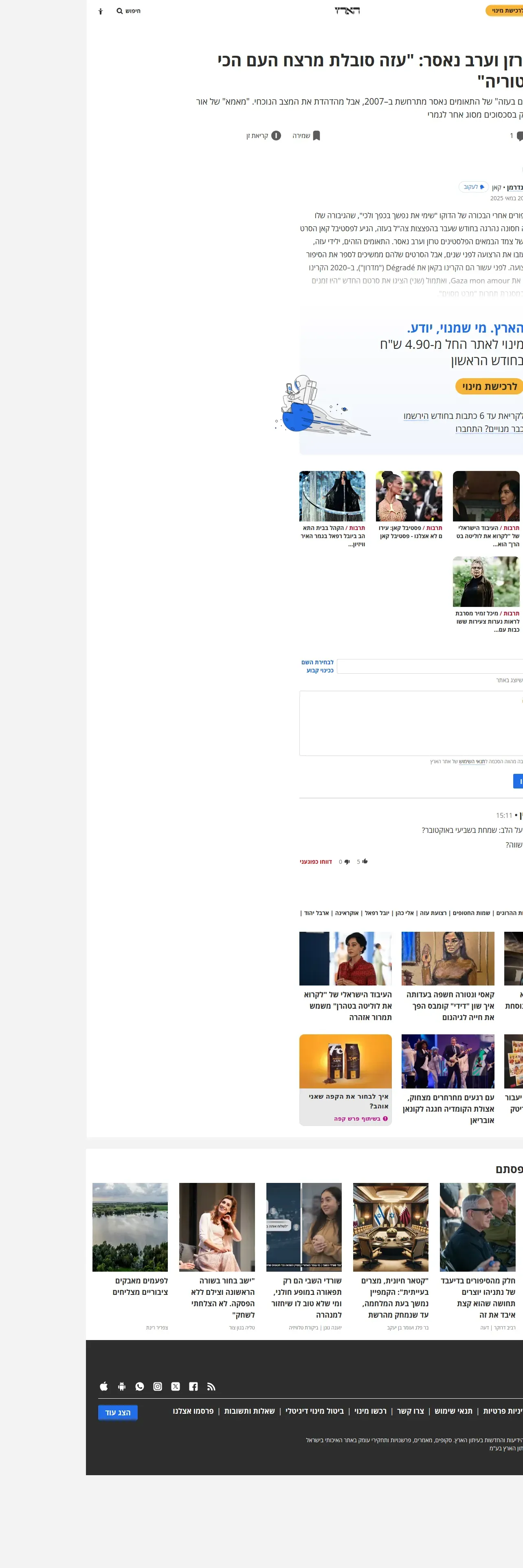This screenshot has width=523, height=1568.
Task: Go to the Haaretz logo homepage
Action: pyautogui.click(x=347, y=10)
